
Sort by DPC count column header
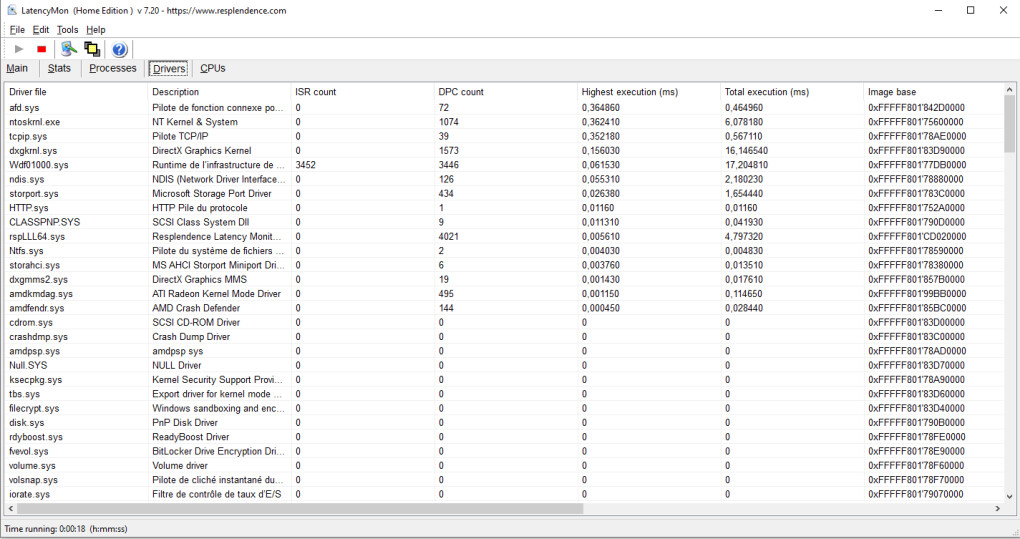click(505, 92)
